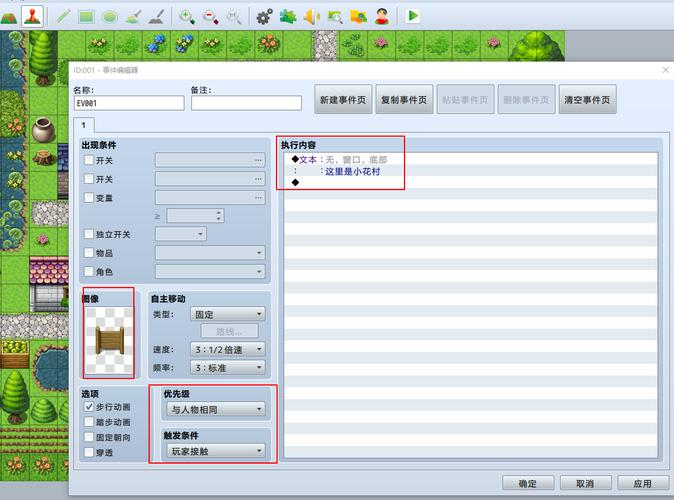Click the 应用 button
This screenshot has width=674, height=500.
643,483
